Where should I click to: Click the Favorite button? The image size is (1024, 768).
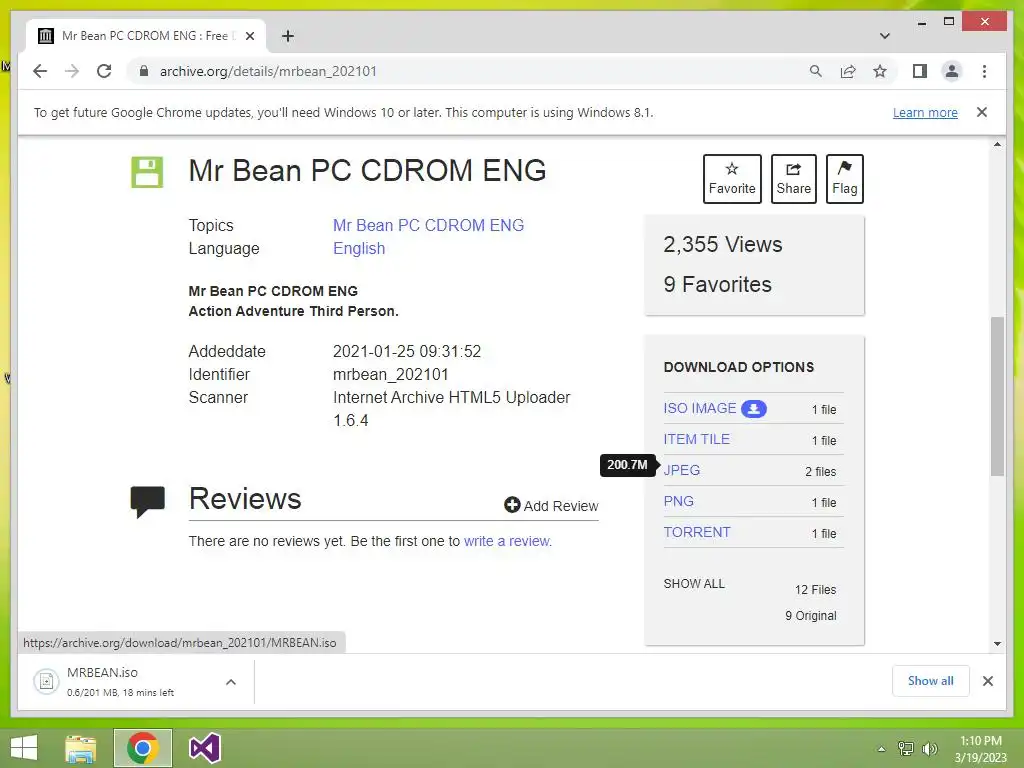(x=732, y=179)
